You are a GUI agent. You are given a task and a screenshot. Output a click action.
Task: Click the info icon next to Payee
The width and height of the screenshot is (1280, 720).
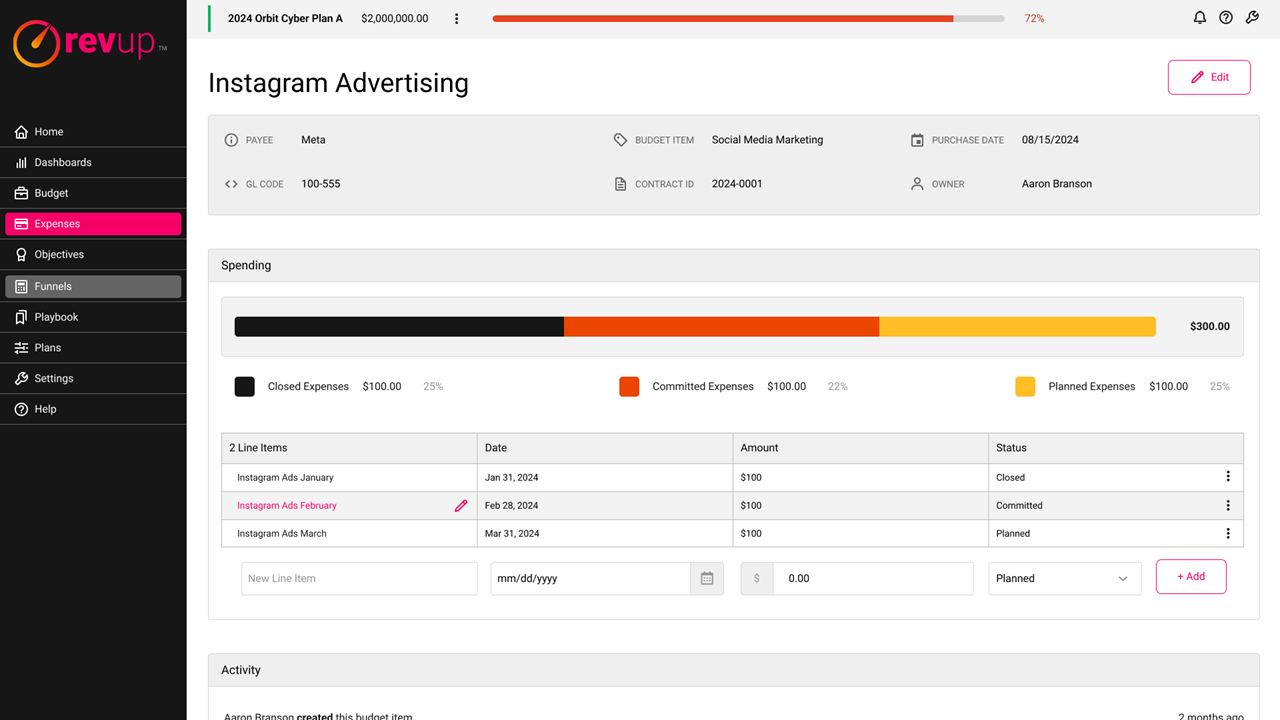click(x=231, y=140)
